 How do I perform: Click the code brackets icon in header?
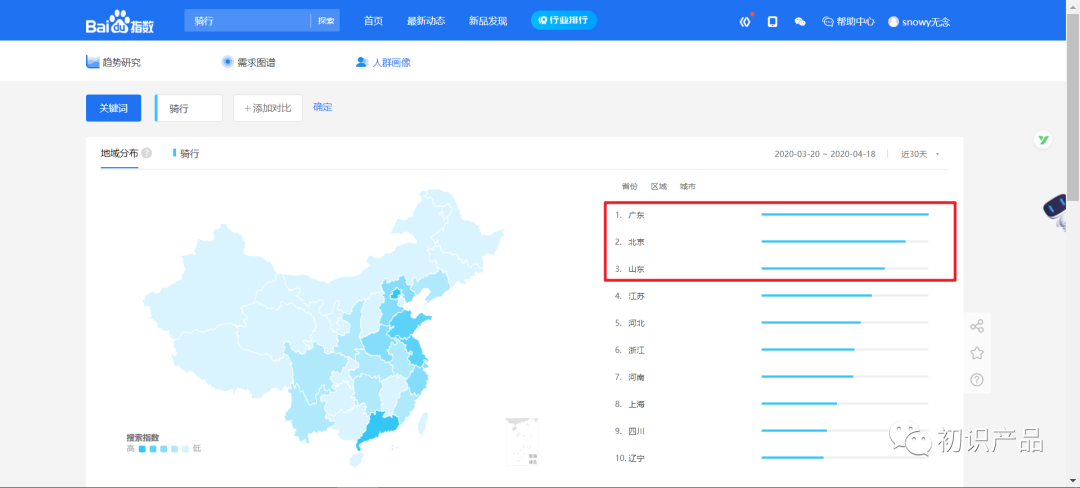point(745,21)
